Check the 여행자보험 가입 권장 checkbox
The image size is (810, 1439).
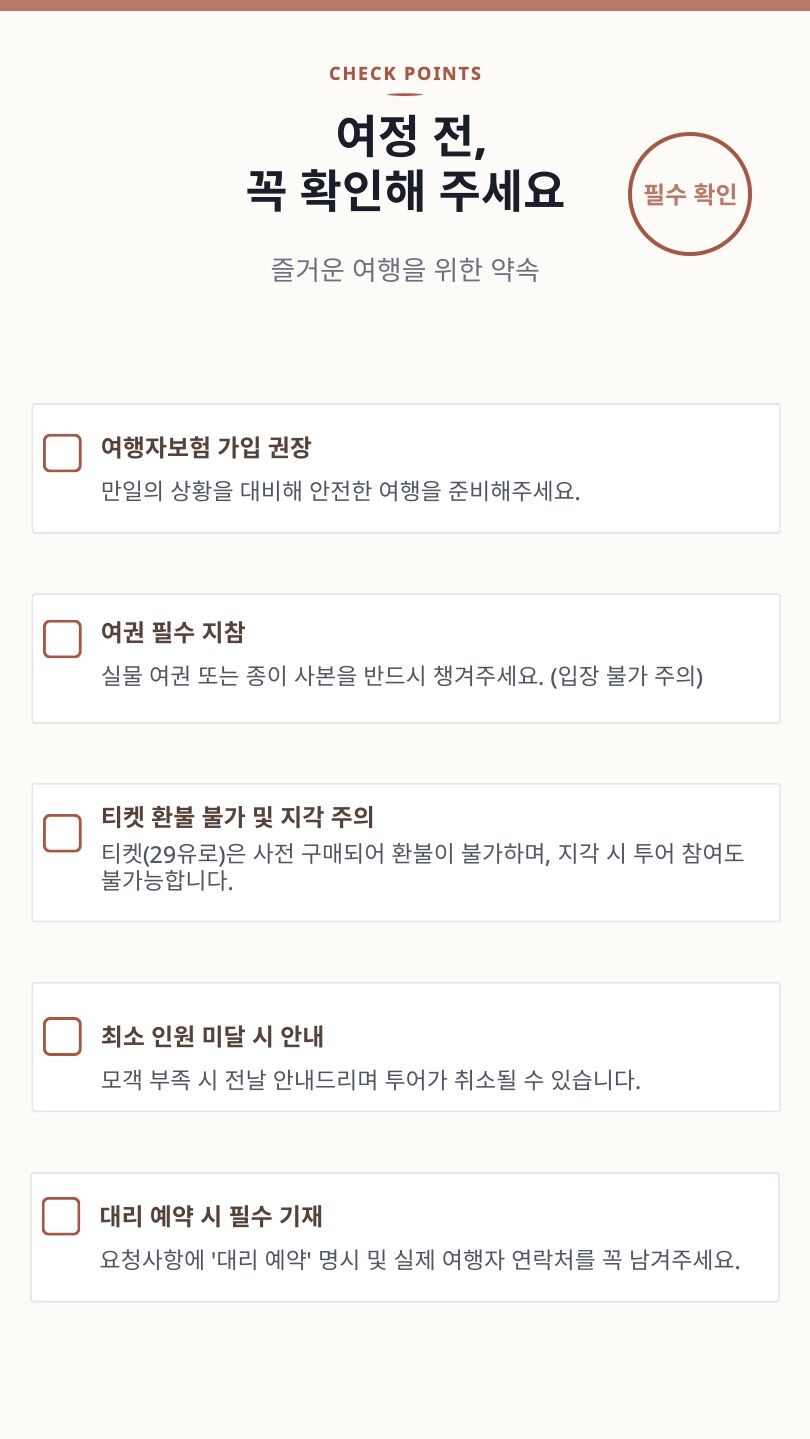pyautogui.click(x=62, y=453)
